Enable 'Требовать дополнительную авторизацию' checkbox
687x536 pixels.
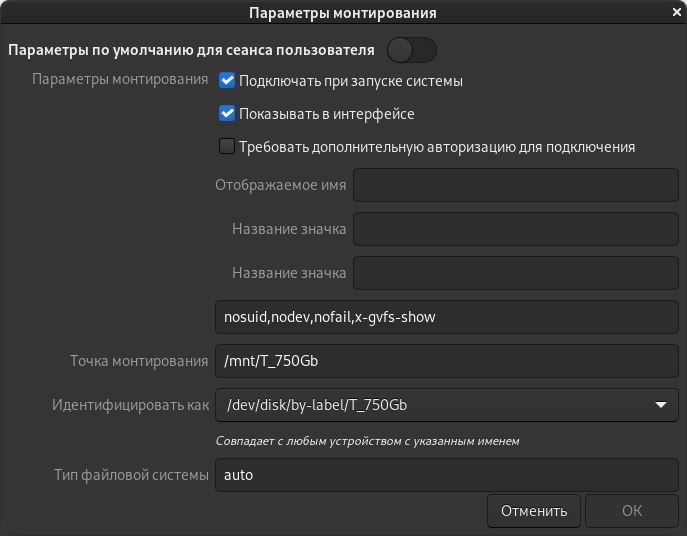click(227, 147)
